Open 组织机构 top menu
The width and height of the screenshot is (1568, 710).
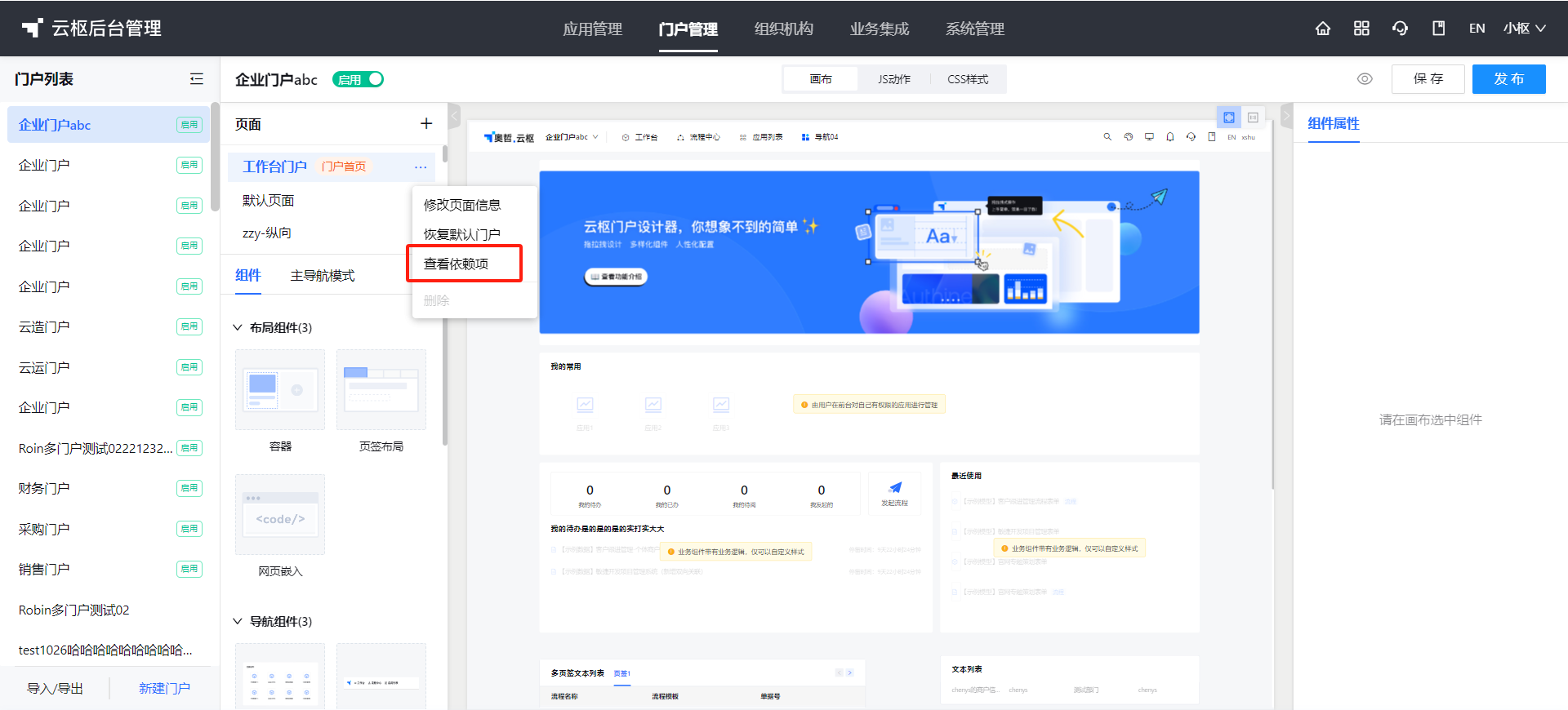784,29
